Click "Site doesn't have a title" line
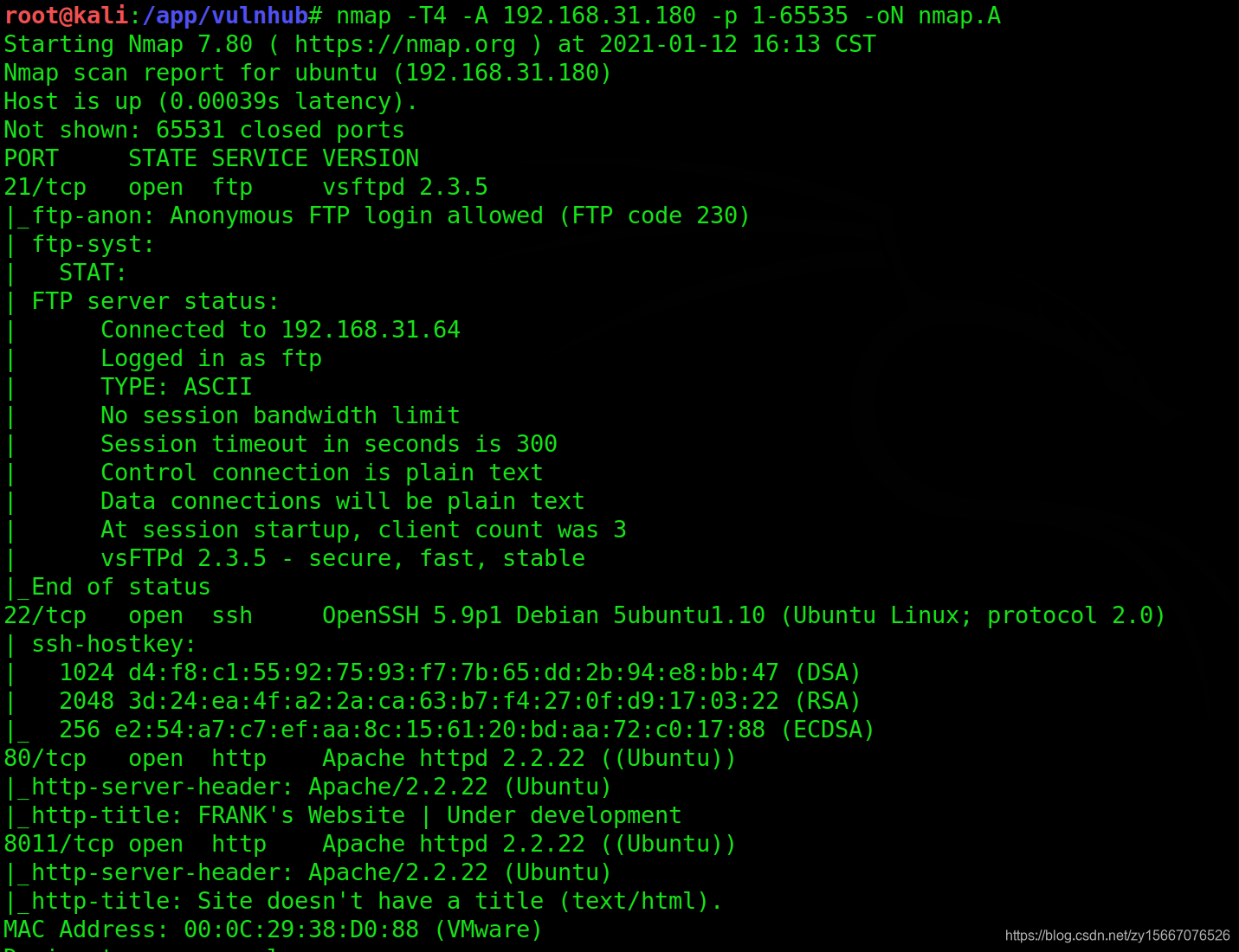The image size is (1239, 952). [363, 901]
